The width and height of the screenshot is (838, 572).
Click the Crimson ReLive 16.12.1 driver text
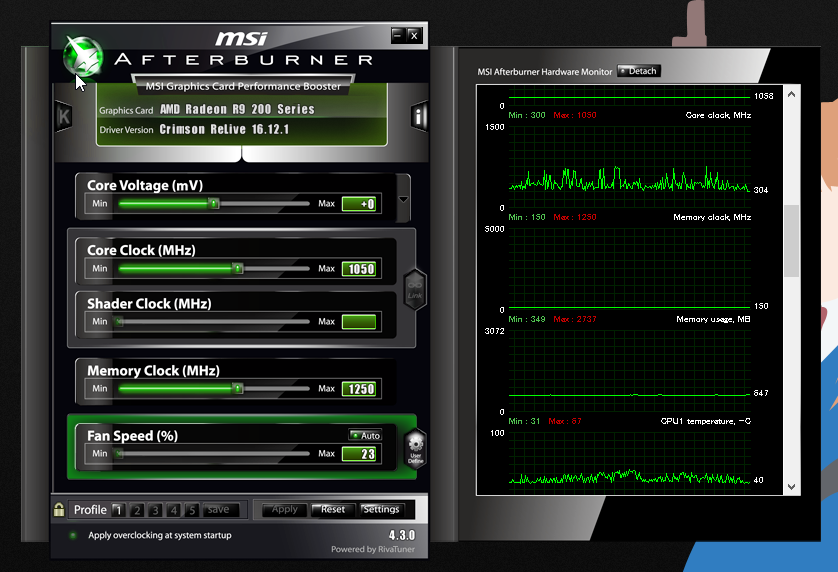coord(224,129)
